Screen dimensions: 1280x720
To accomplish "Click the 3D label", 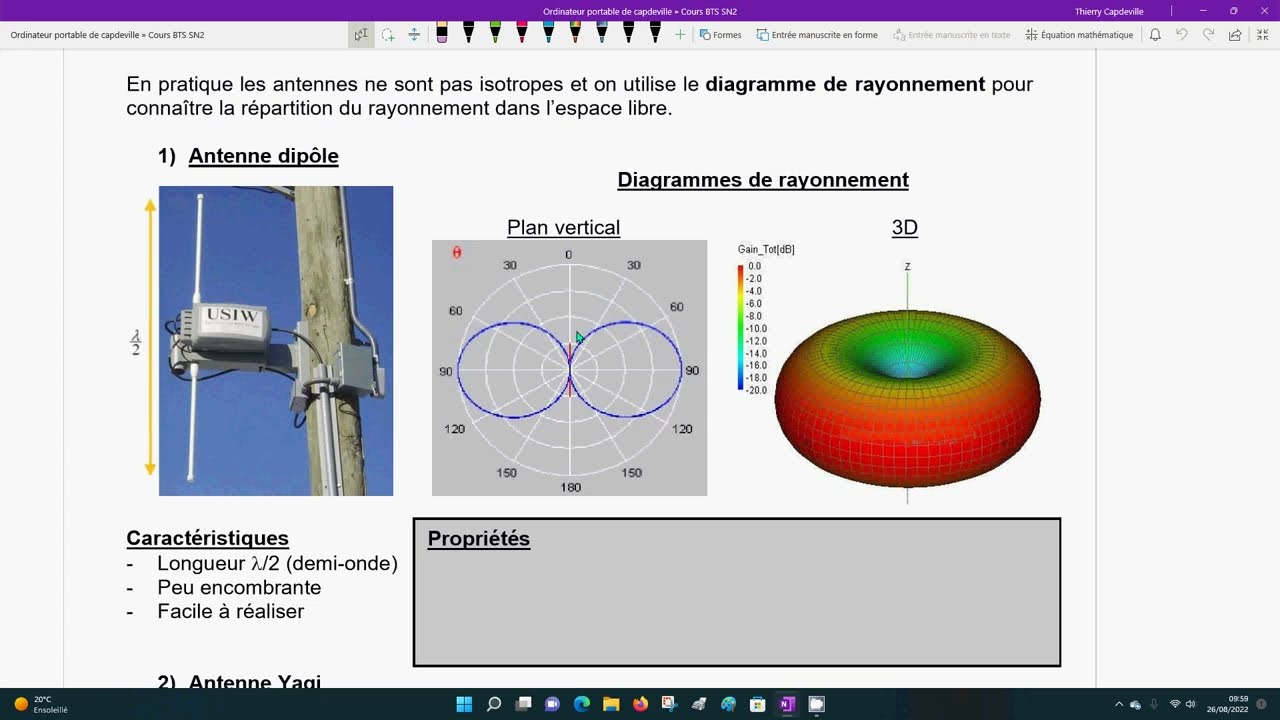I will point(904,228).
